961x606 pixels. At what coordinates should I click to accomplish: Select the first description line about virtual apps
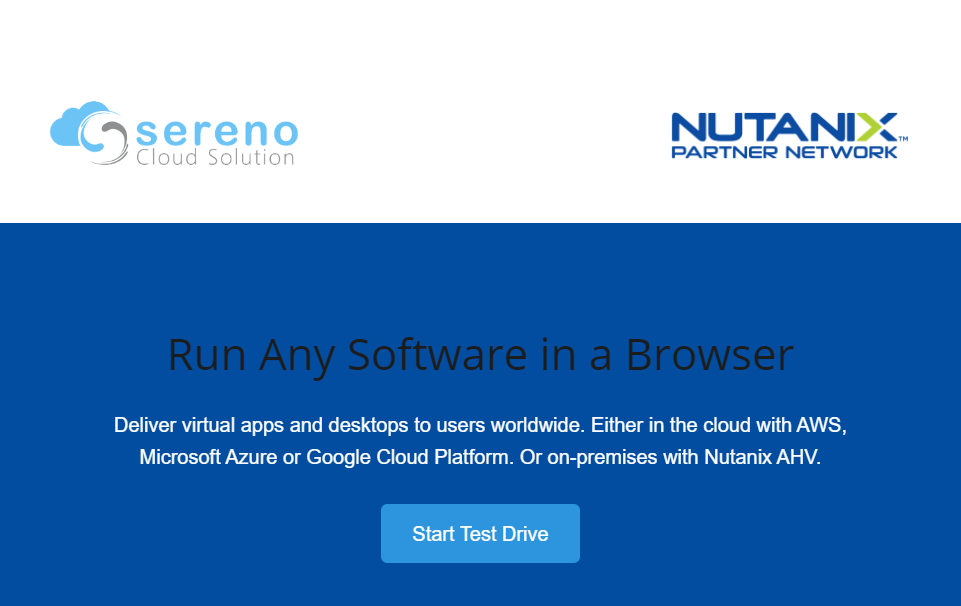[480, 424]
